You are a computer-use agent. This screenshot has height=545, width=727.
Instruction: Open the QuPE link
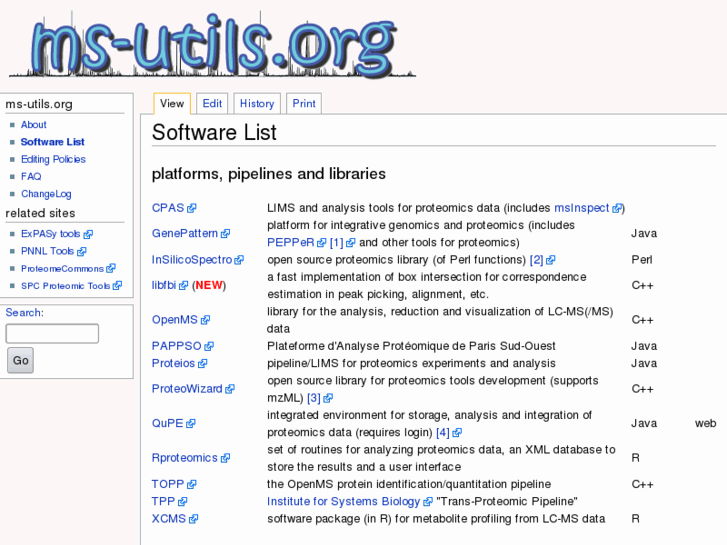click(x=167, y=423)
